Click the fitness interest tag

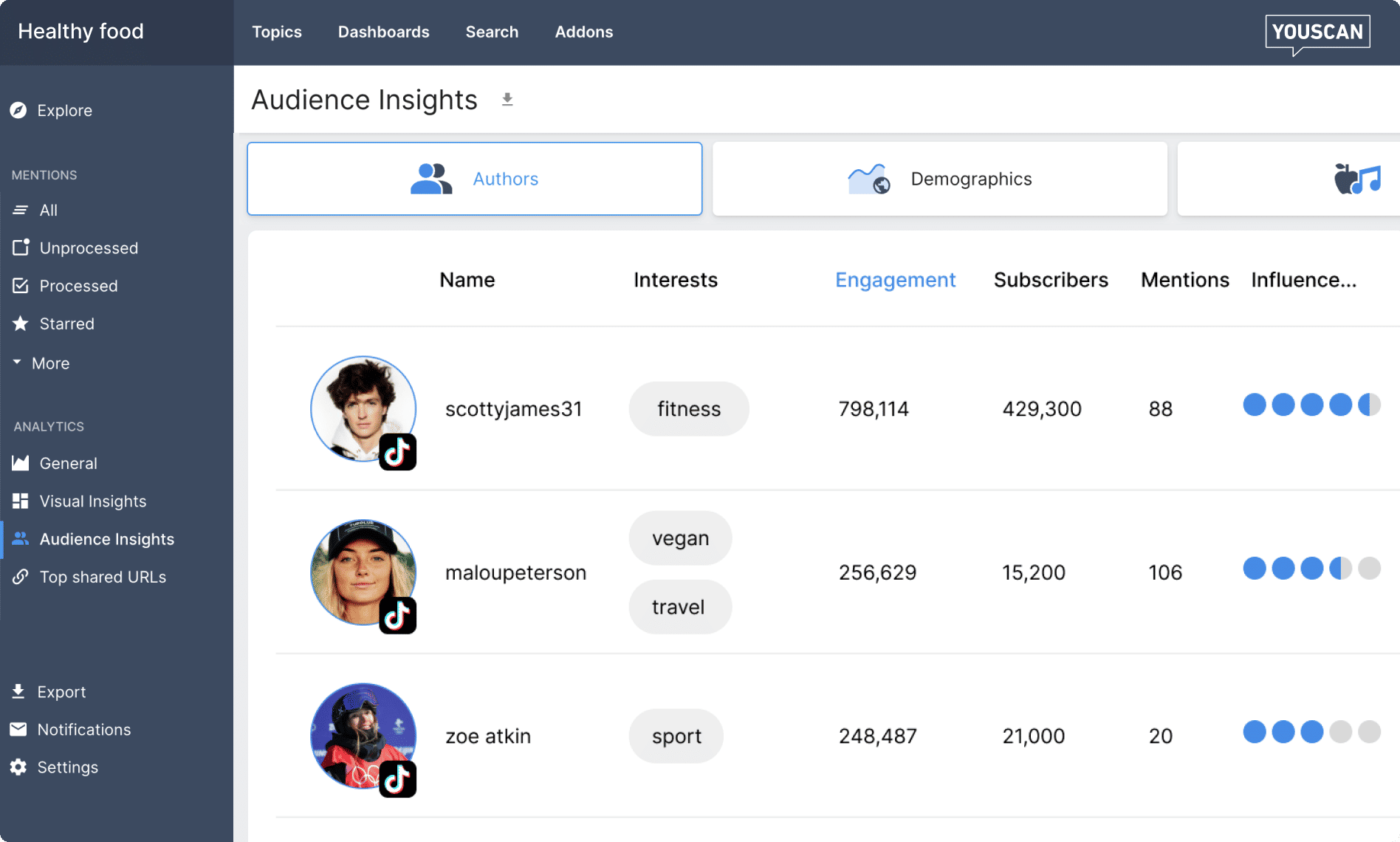(688, 409)
